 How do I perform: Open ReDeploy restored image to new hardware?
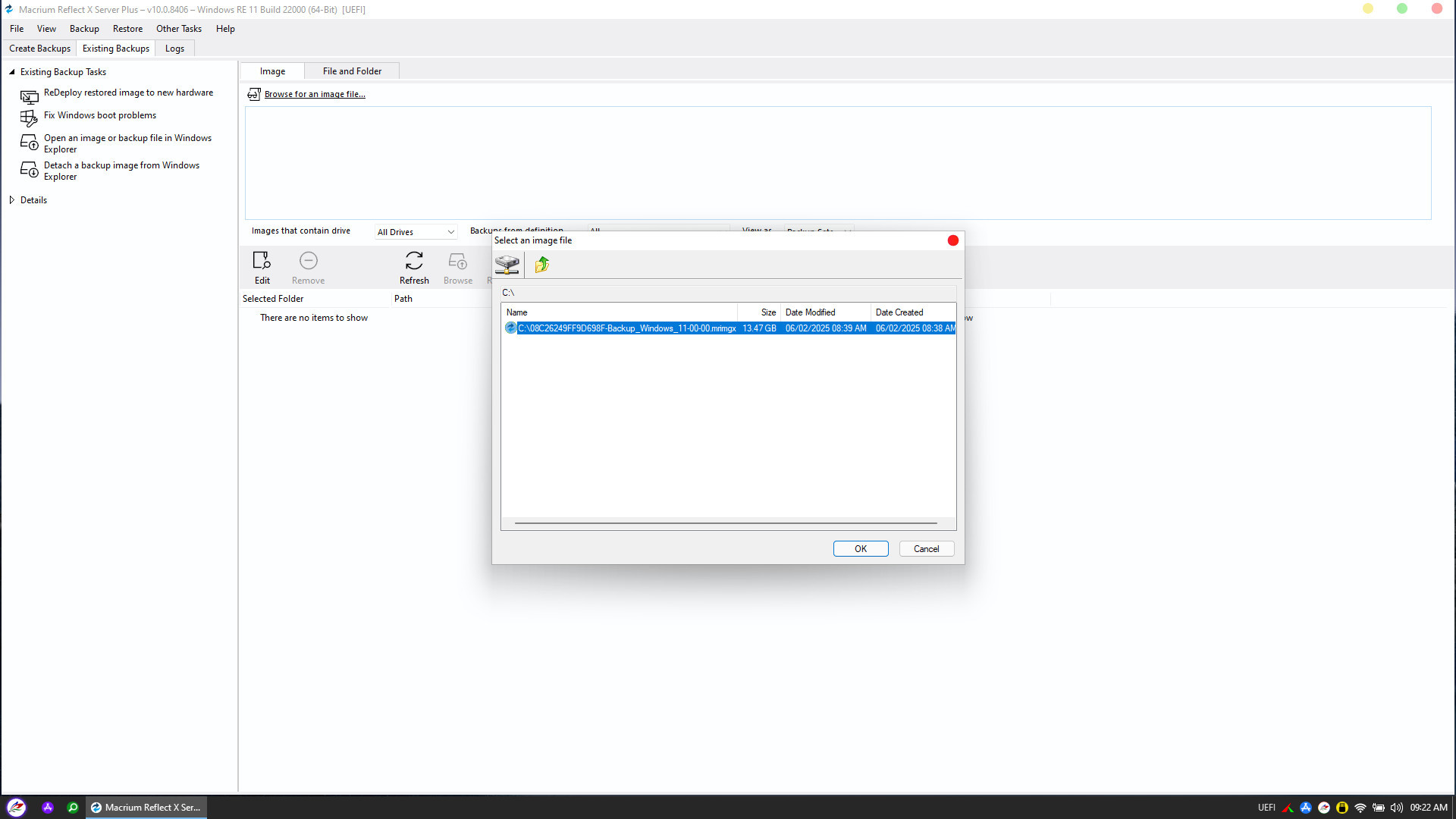tap(128, 93)
